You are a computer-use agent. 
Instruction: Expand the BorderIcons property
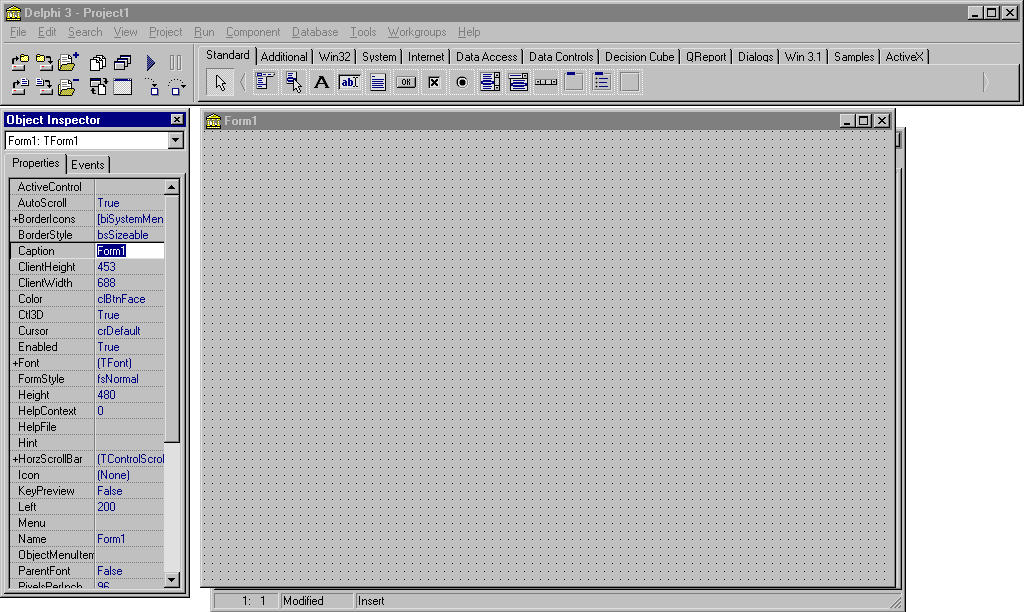tap(15, 219)
